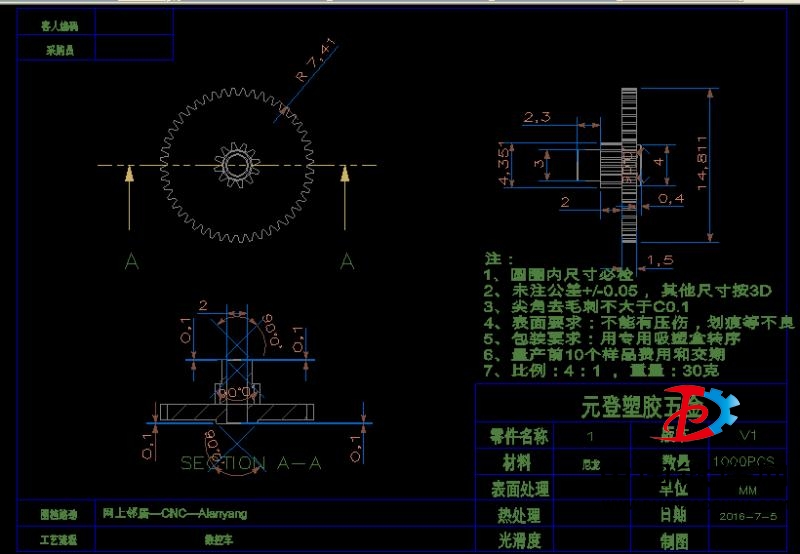Click the V1 version cell
This screenshot has height=554, width=800.
pyautogui.click(x=746, y=436)
